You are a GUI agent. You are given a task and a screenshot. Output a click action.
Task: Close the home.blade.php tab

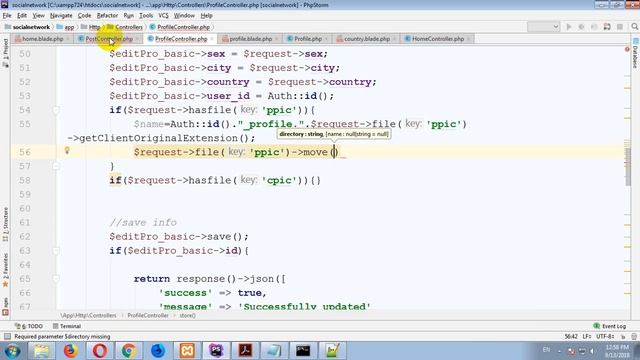coord(68,39)
